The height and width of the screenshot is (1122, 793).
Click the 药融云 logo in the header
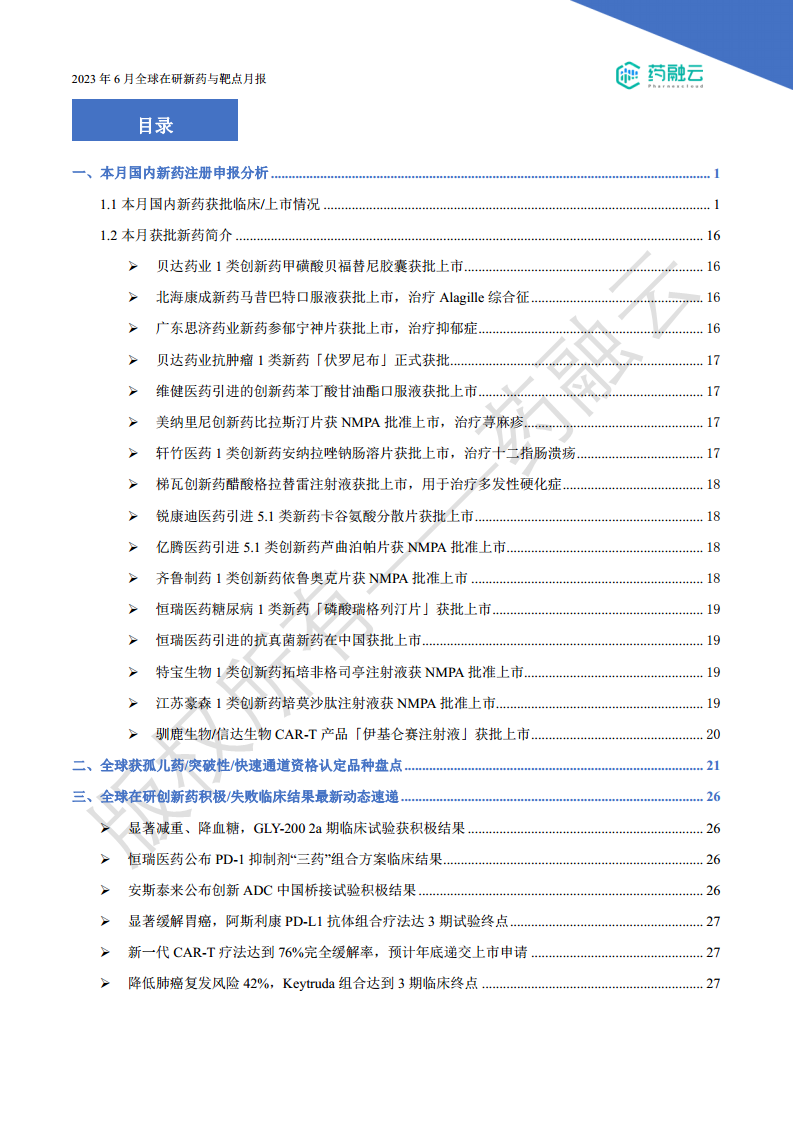click(x=660, y=74)
